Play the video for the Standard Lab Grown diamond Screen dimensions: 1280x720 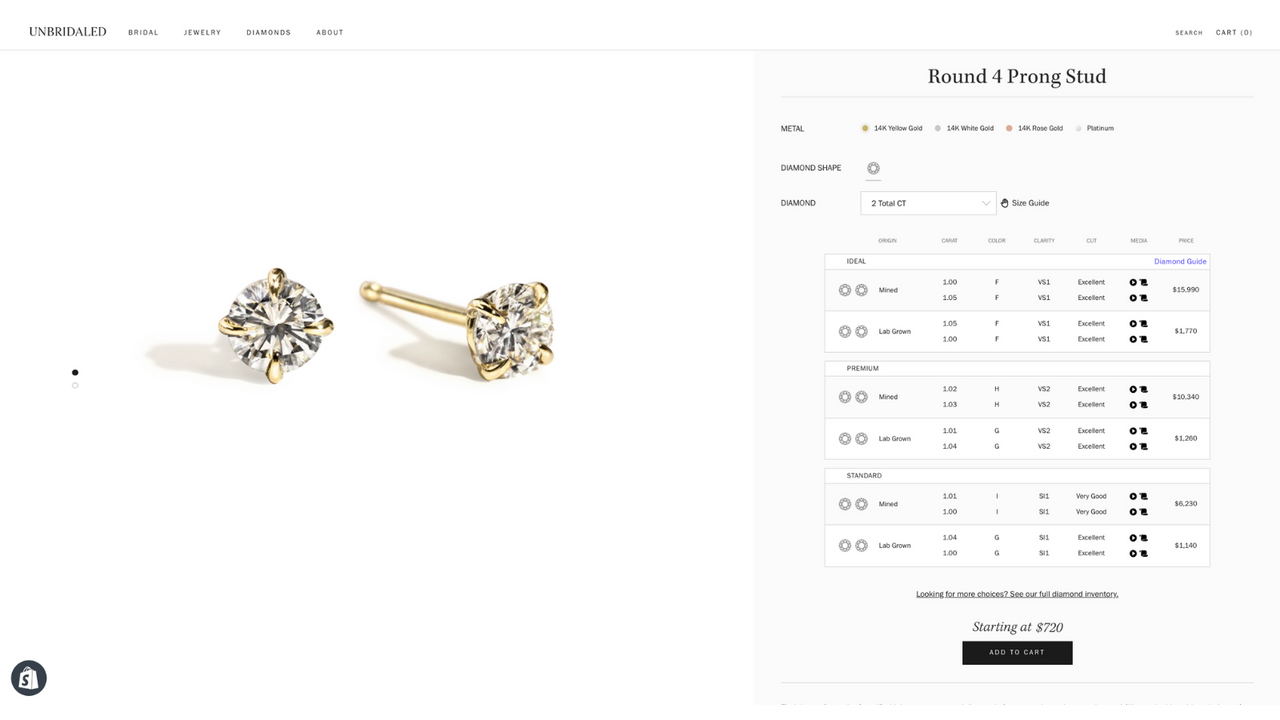(1132, 537)
